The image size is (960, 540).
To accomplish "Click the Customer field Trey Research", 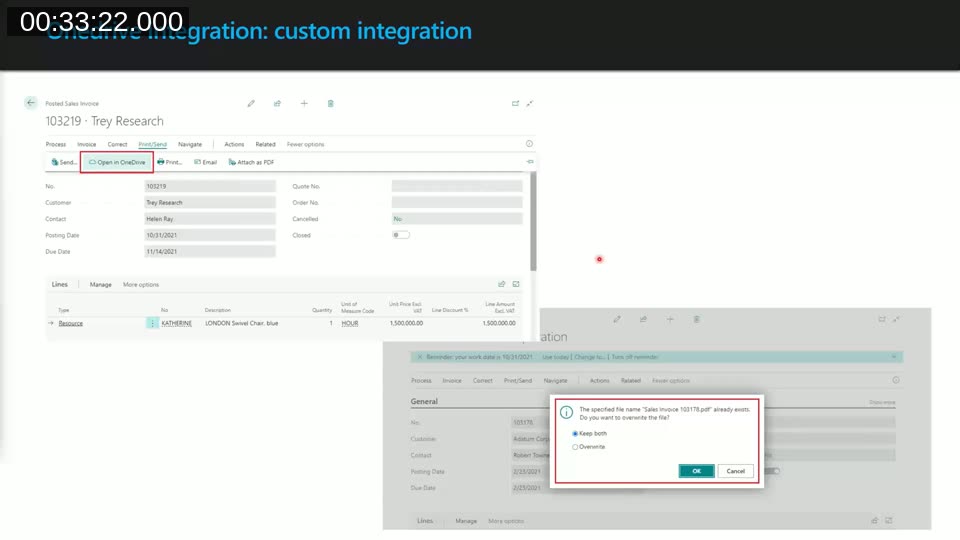I will coord(210,203).
